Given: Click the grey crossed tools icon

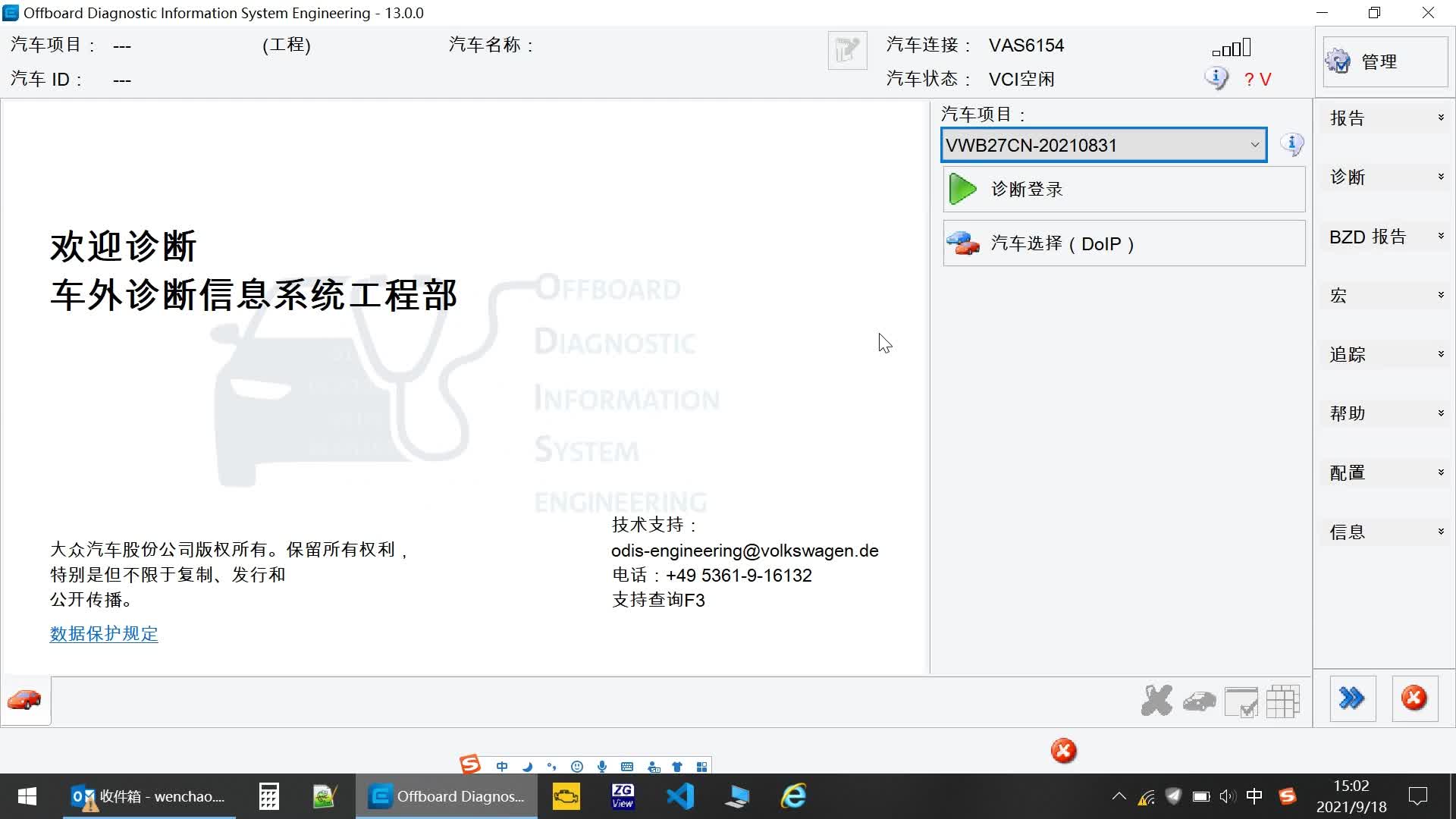Looking at the screenshot, I should point(1156,701).
